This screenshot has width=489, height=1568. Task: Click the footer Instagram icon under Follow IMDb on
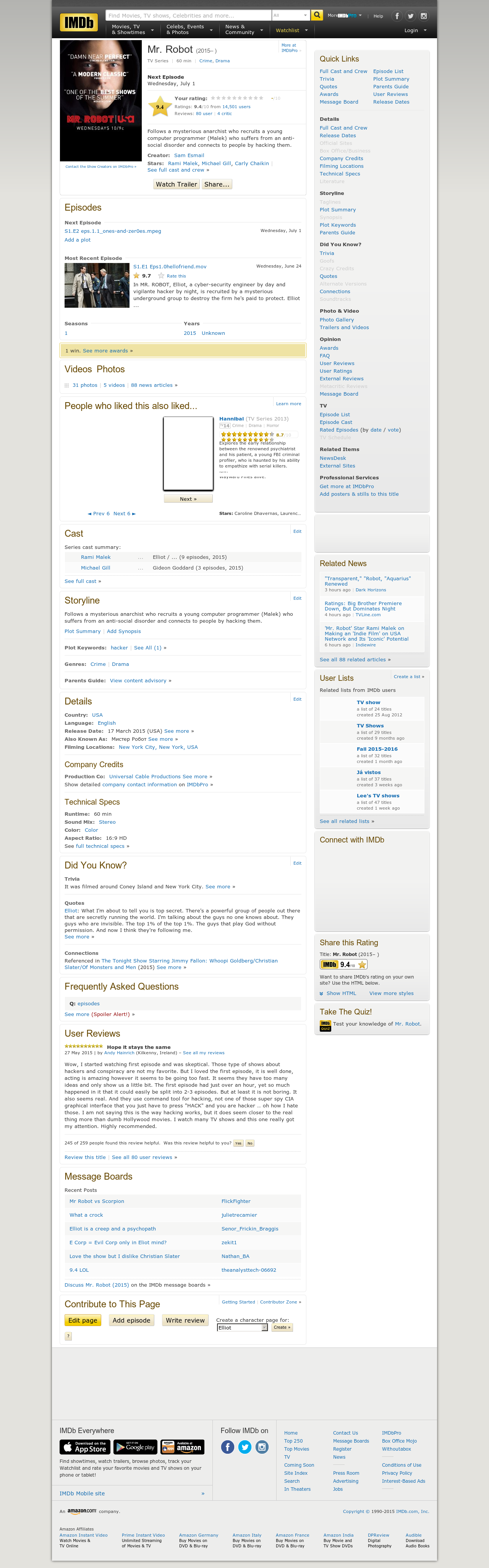tap(262, 1447)
